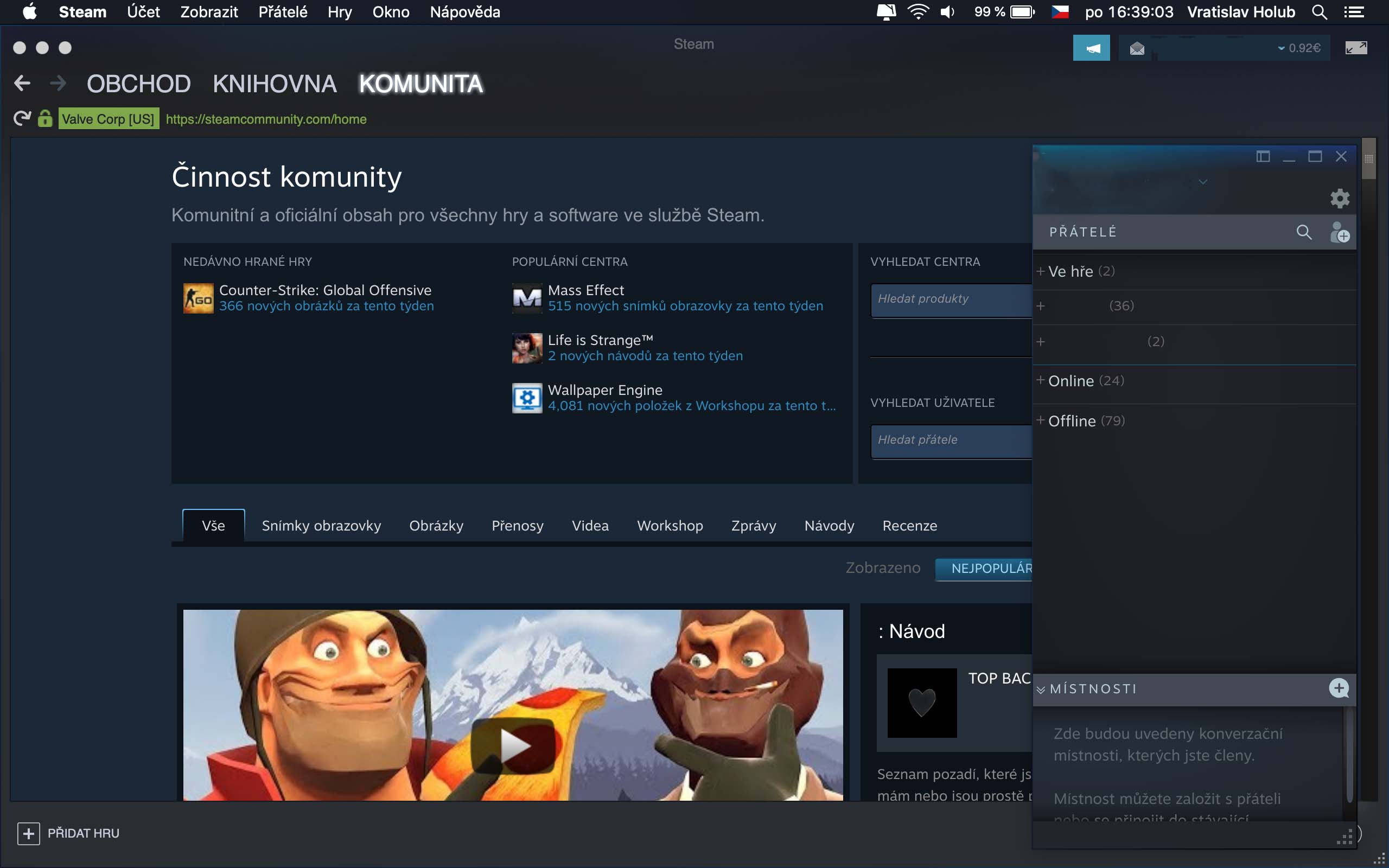Collapse the Místnosti section
1389x868 pixels.
pos(1041,690)
